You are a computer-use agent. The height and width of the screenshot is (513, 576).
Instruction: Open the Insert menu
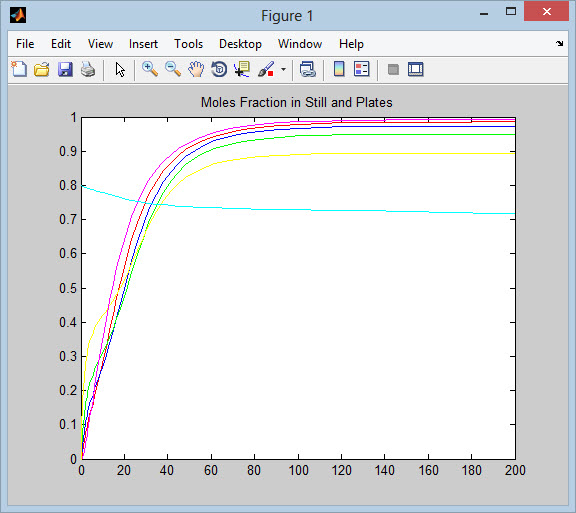point(143,44)
